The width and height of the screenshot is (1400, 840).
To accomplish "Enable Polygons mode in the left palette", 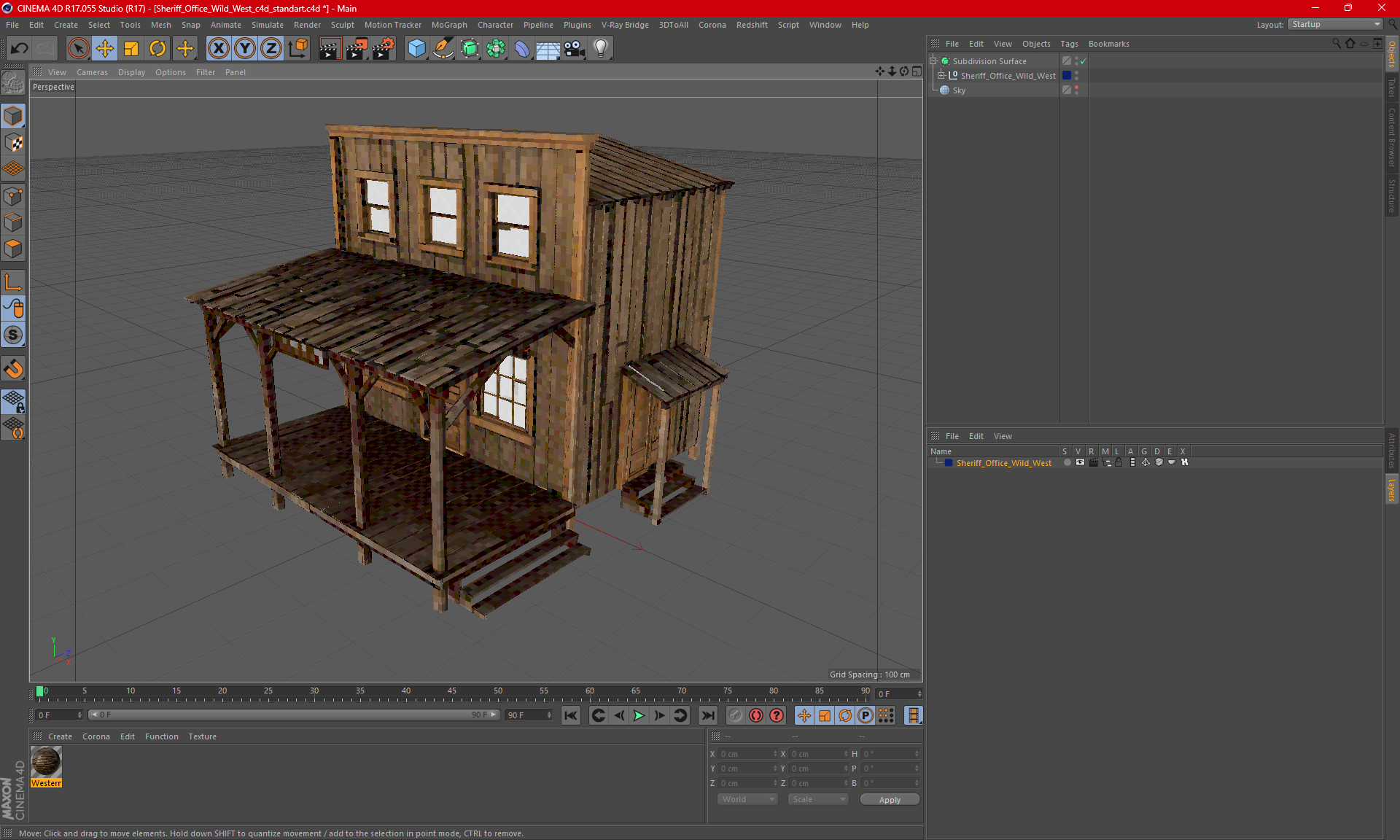I will [x=13, y=249].
